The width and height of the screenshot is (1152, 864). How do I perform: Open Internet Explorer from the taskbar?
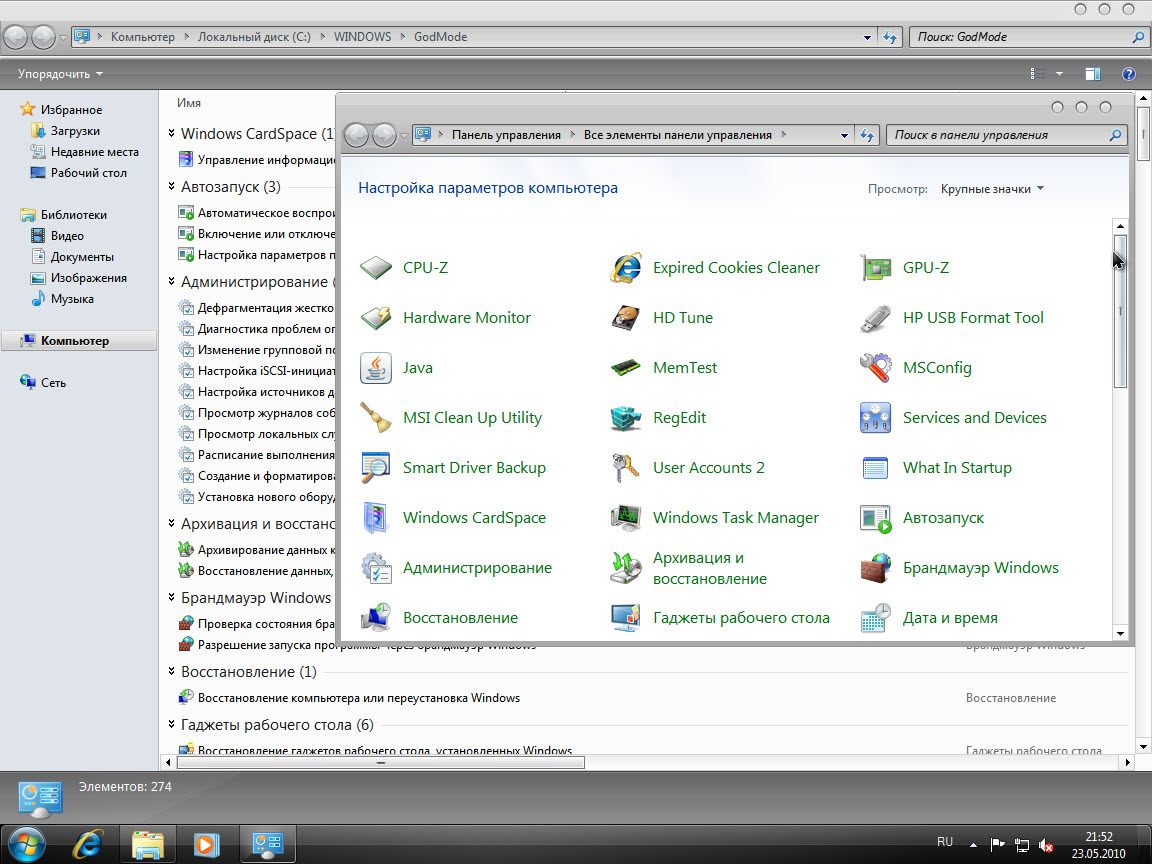pyautogui.click(x=88, y=843)
